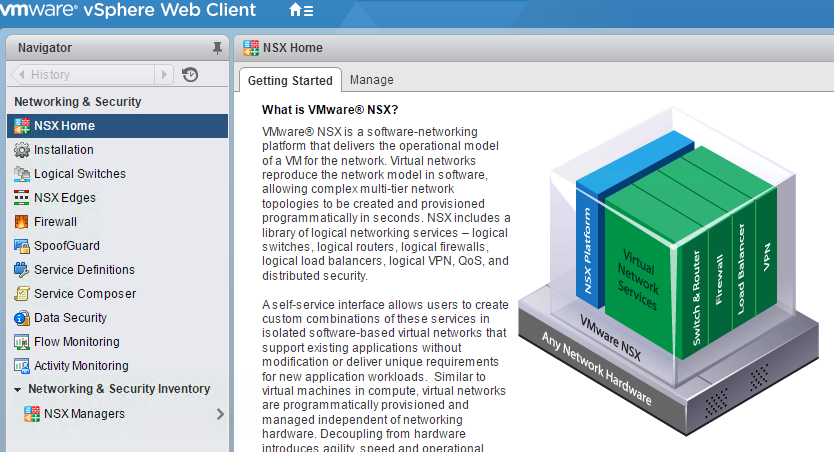
Task: Click the Data Security icon
Action: click(x=22, y=318)
